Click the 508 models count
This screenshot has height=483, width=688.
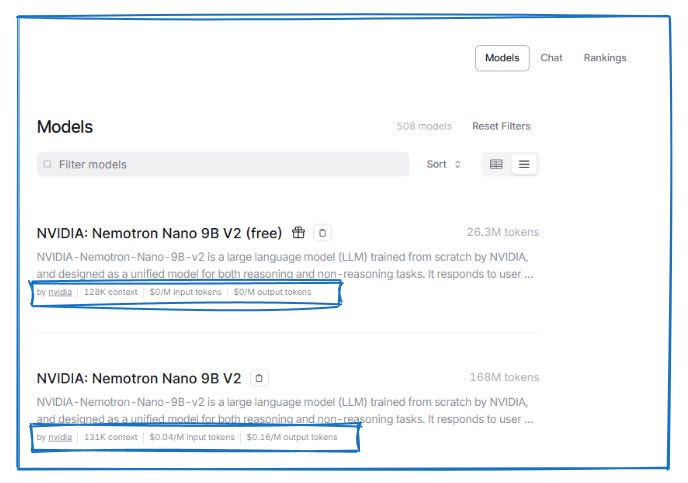tap(424, 126)
